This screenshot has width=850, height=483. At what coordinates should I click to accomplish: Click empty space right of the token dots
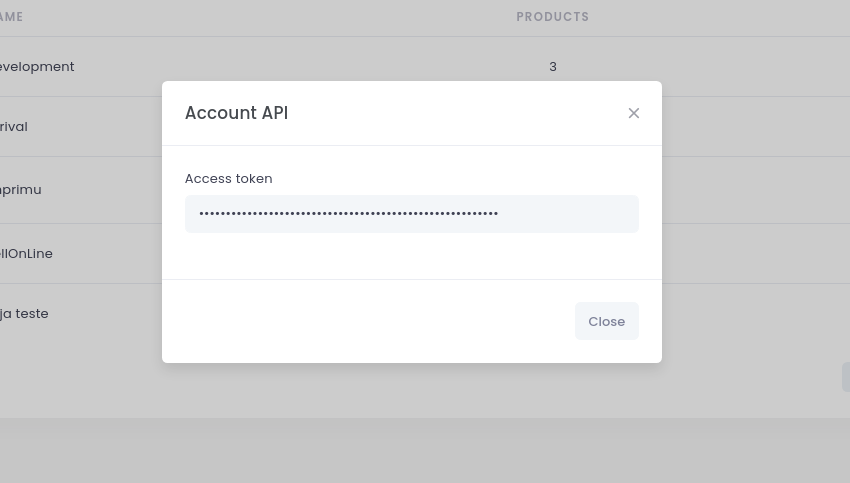coord(570,214)
